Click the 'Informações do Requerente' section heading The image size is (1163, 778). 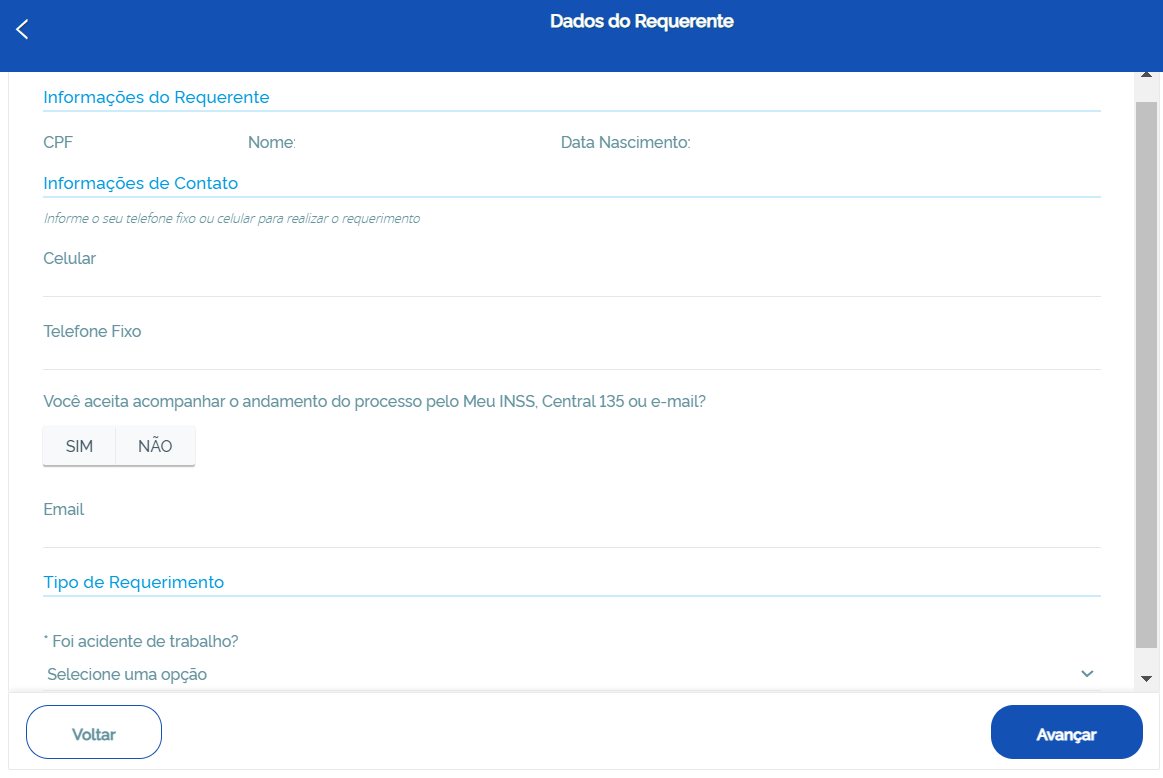click(156, 97)
